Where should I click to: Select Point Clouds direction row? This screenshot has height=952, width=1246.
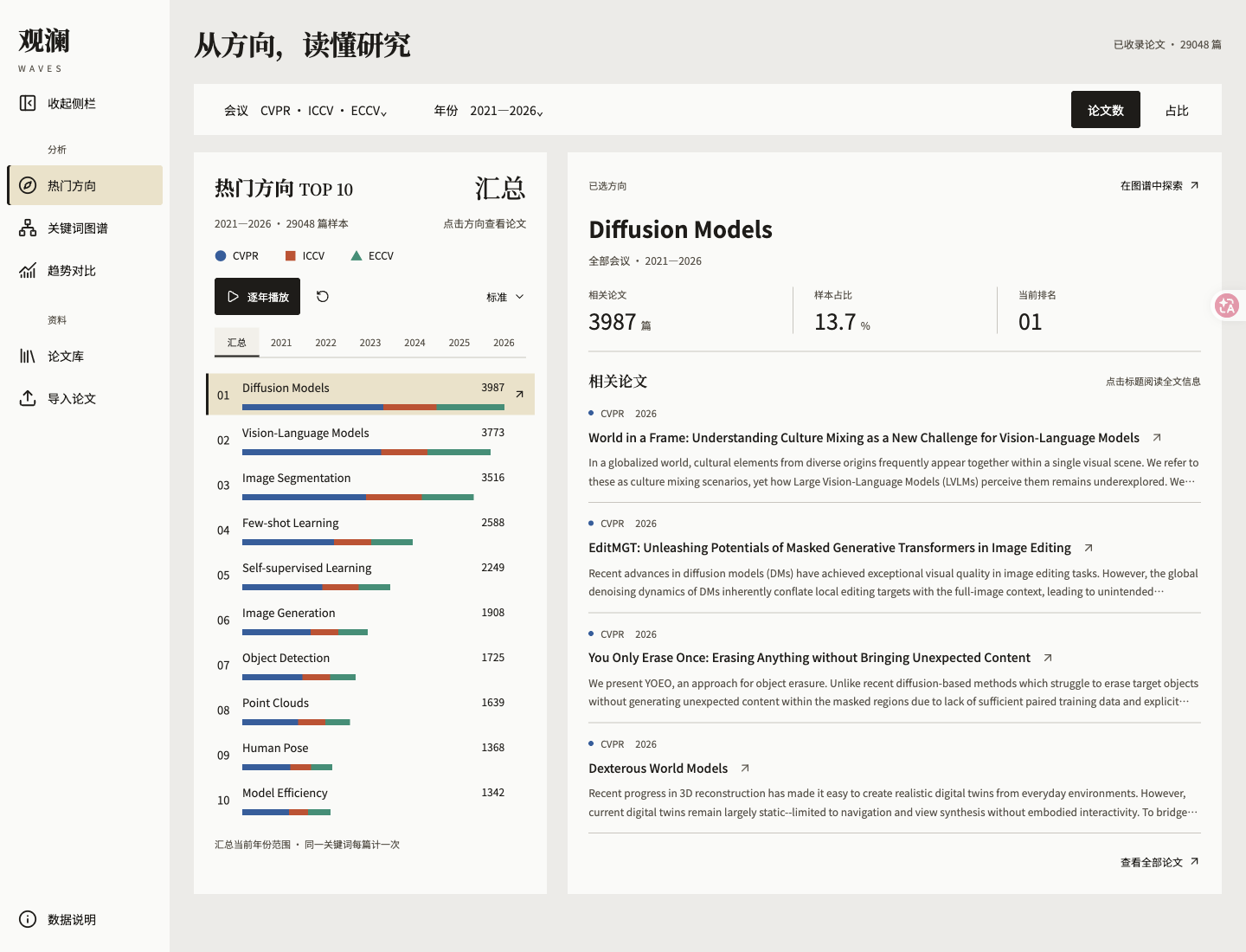[370, 710]
